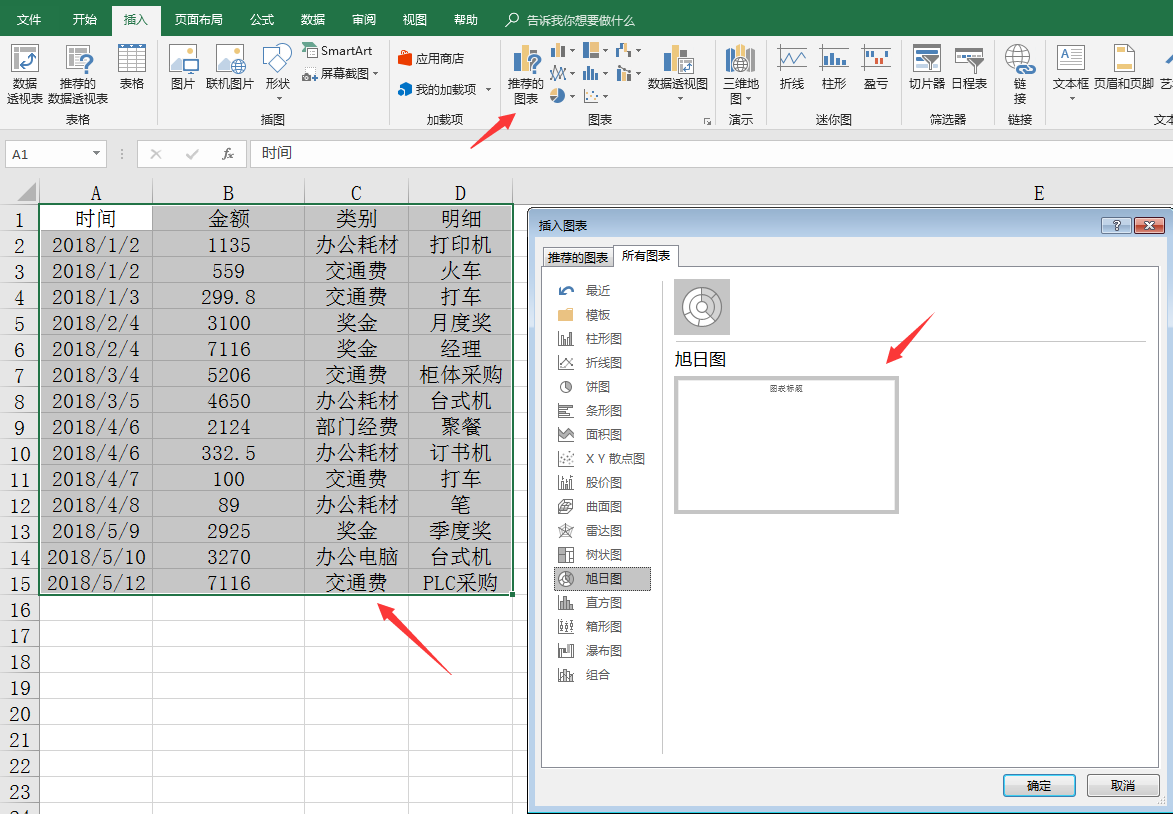Insert a Slicer (切片器)
Viewport: 1173px width, 814px height.
tap(927, 67)
